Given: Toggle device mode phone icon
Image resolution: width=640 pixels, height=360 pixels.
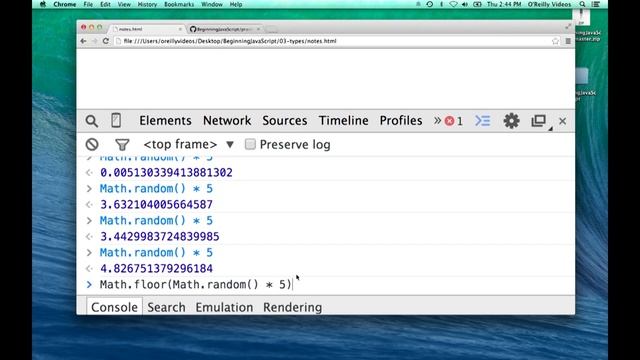Looking at the screenshot, I should point(116,120).
